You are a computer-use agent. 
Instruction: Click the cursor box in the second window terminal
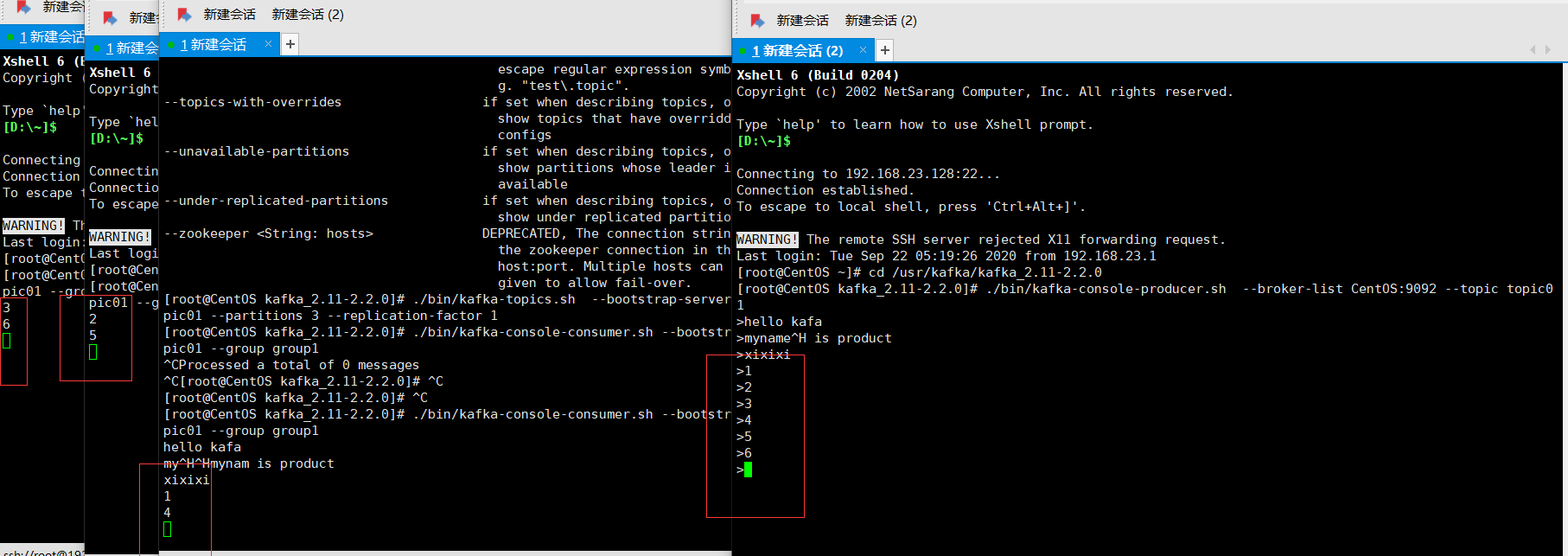(92, 352)
